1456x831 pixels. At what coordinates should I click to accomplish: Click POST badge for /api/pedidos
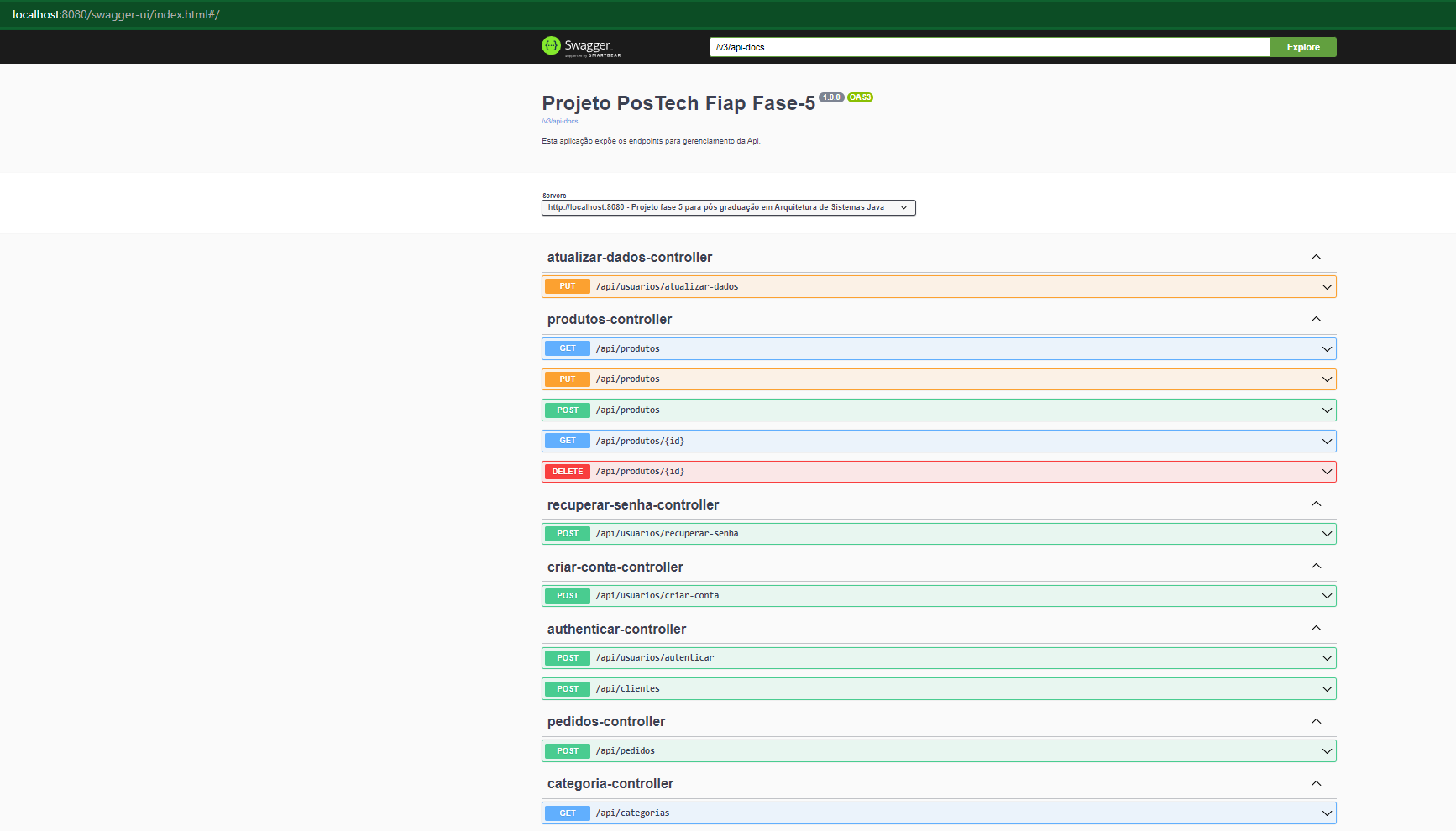tap(568, 751)
